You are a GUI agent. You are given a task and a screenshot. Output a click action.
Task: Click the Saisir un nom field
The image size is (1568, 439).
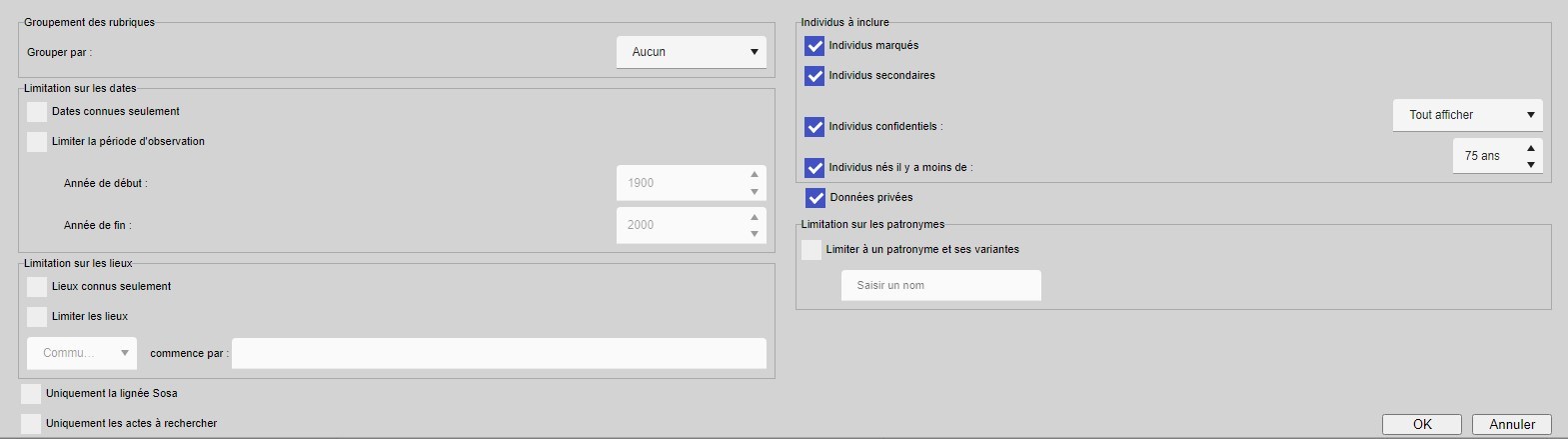tap(941, 286)
